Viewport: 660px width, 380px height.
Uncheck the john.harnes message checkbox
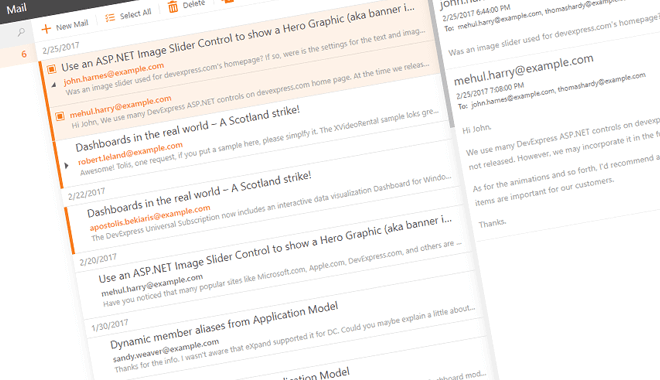52,69
